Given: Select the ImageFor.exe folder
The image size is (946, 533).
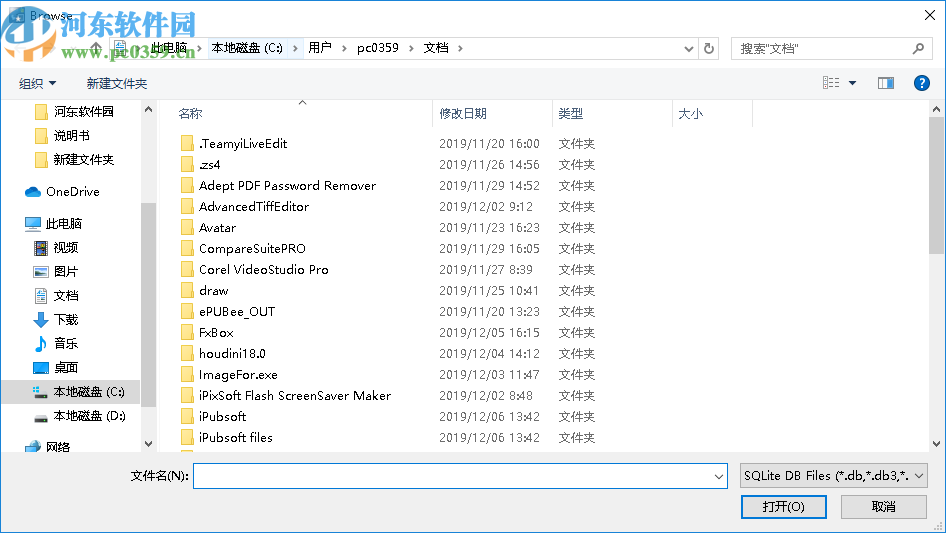Looking at the screenshot, I should tap(229, 375).
